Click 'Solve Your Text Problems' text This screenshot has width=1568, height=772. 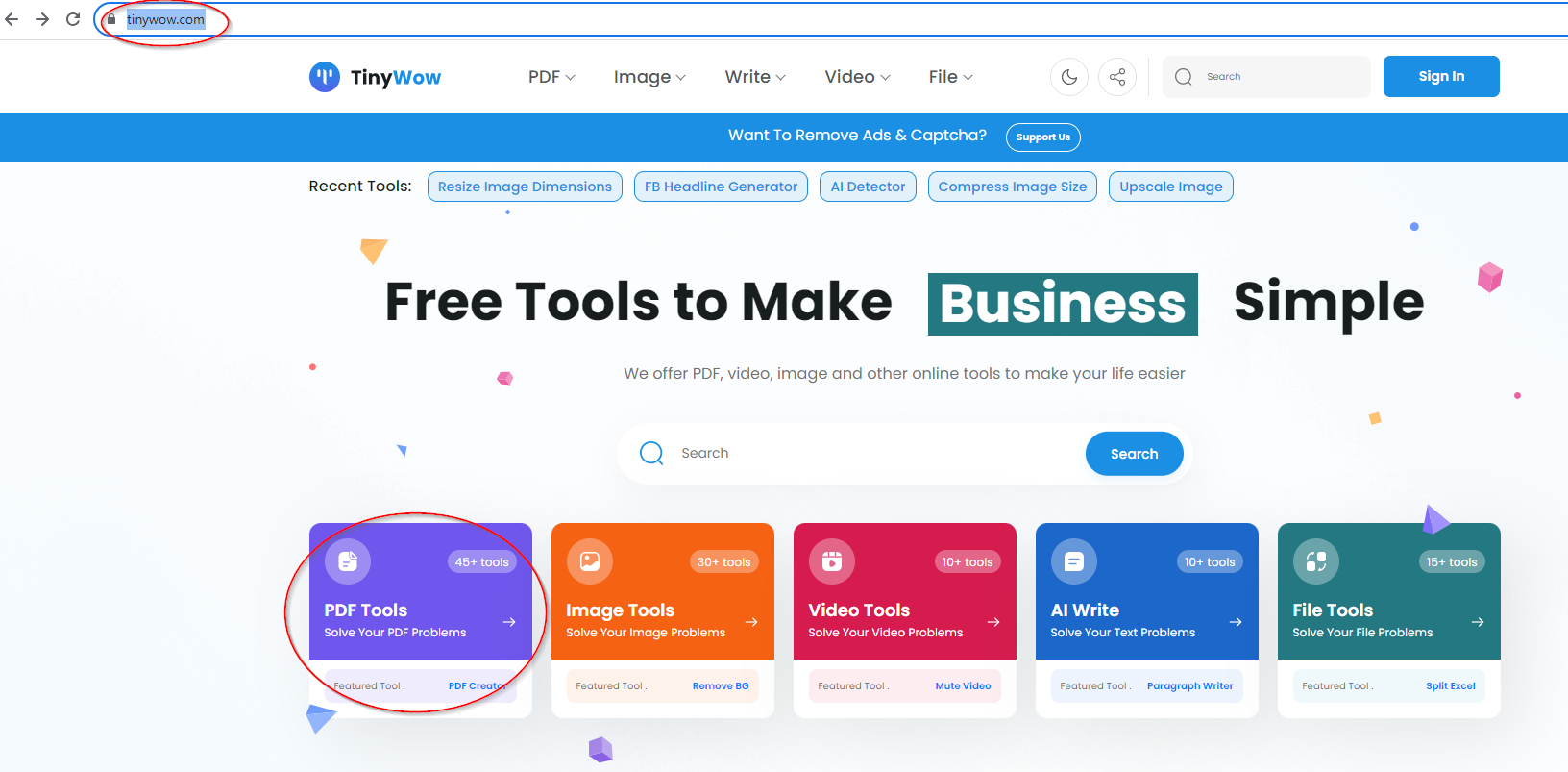point(1122,633)
